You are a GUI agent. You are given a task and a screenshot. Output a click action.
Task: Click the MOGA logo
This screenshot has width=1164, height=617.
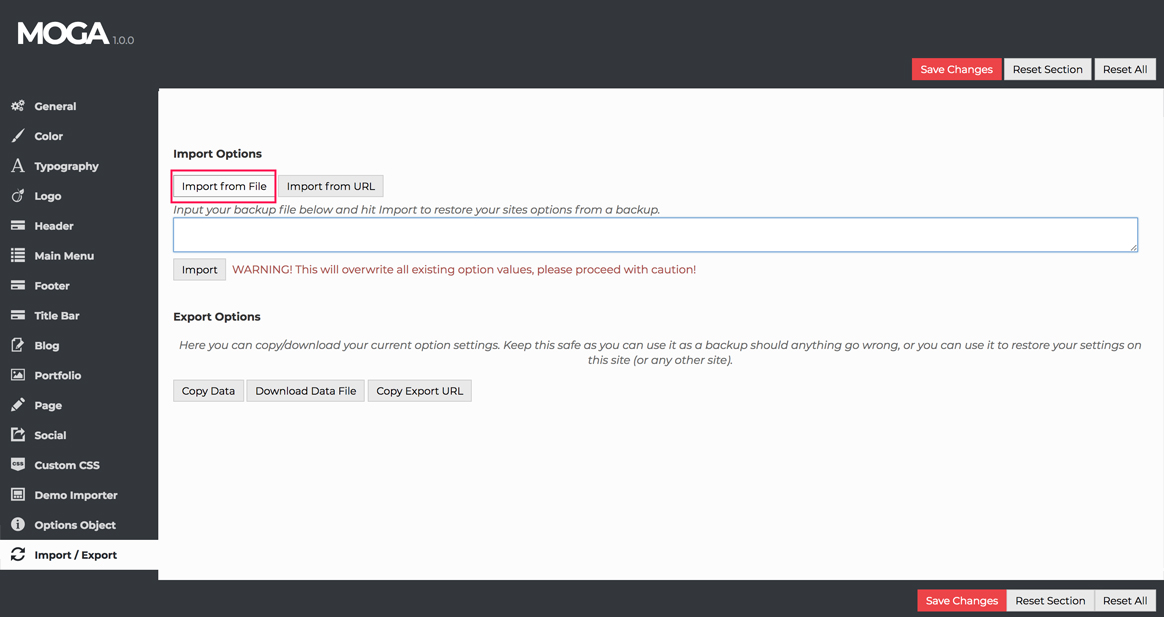point(63,33)
